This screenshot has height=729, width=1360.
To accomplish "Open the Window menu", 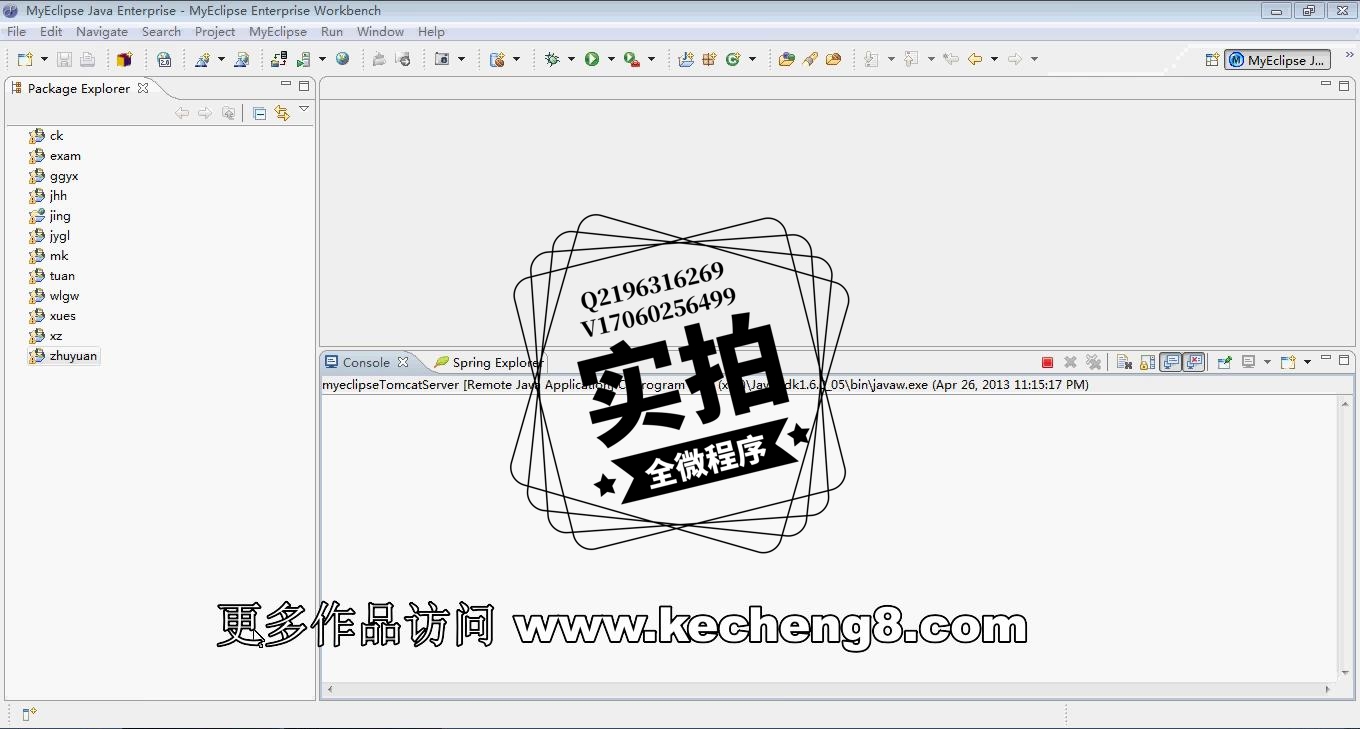I will [x=380, y=32].
